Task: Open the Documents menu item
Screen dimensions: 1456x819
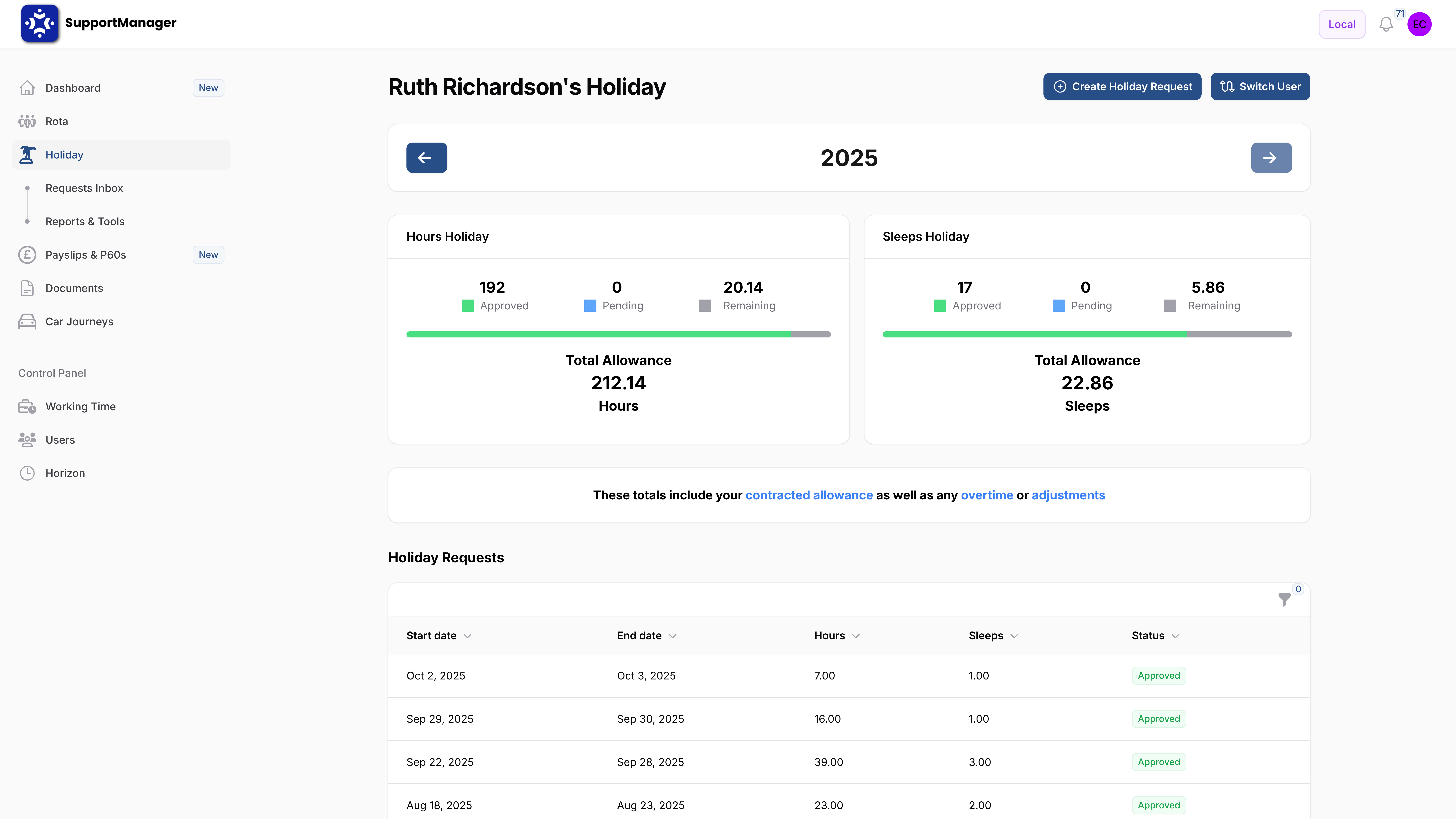Action: 121,288
